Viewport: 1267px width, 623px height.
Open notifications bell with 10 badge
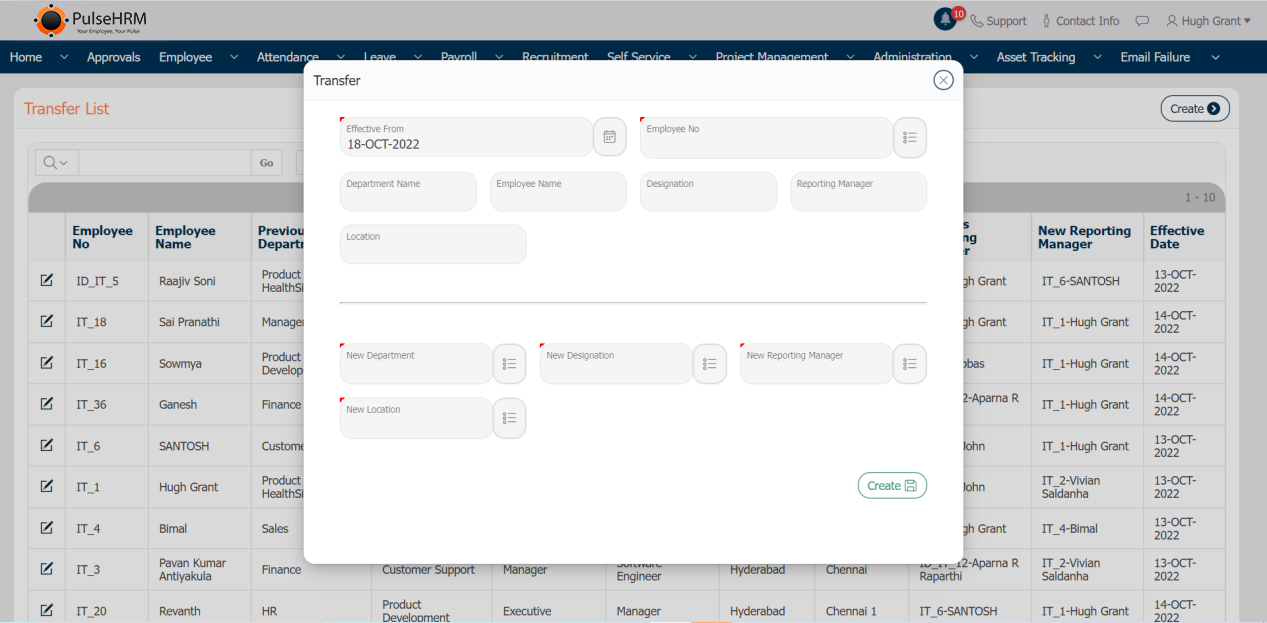[945, 20]
